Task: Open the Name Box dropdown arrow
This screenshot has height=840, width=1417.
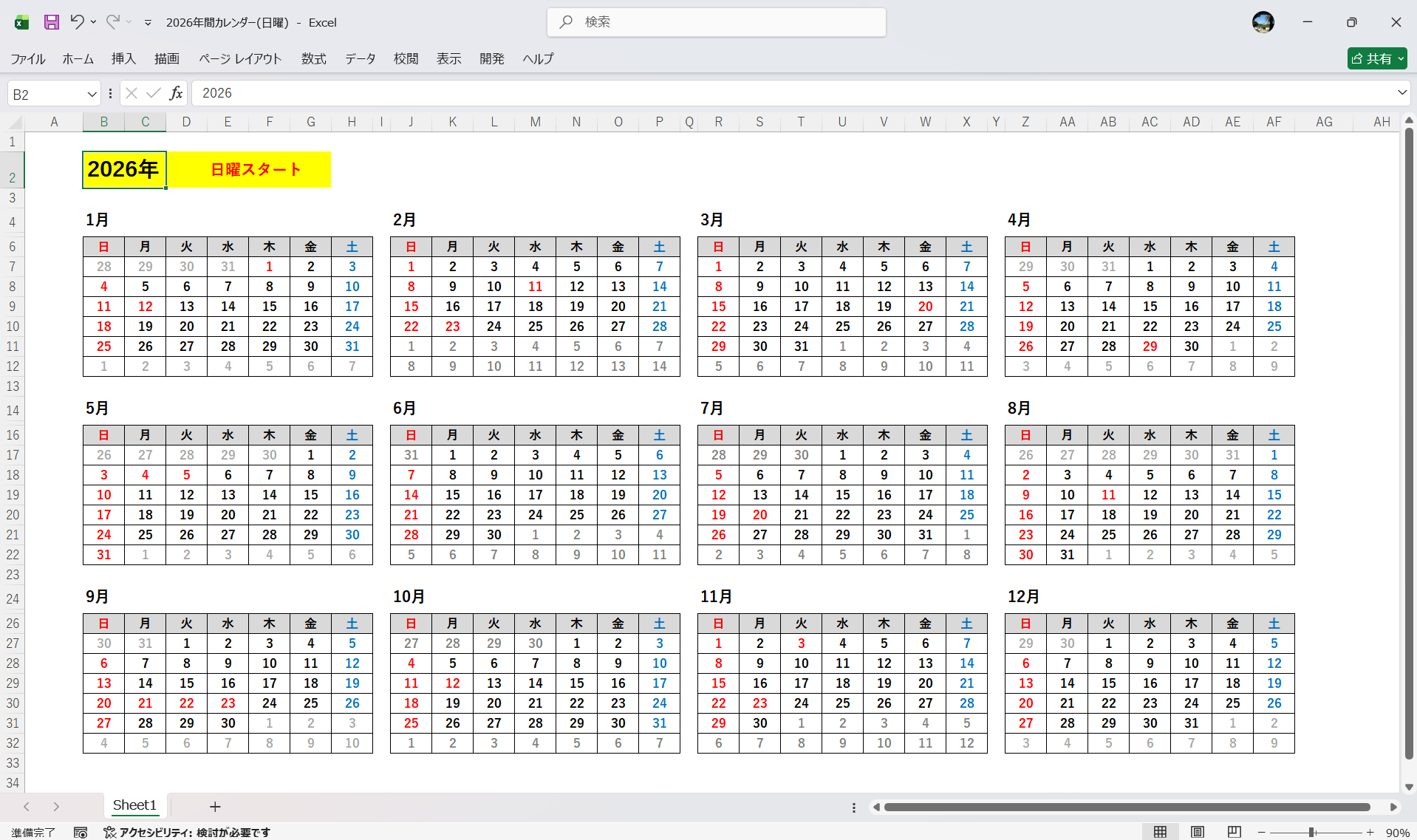Action: click(92, 94)
